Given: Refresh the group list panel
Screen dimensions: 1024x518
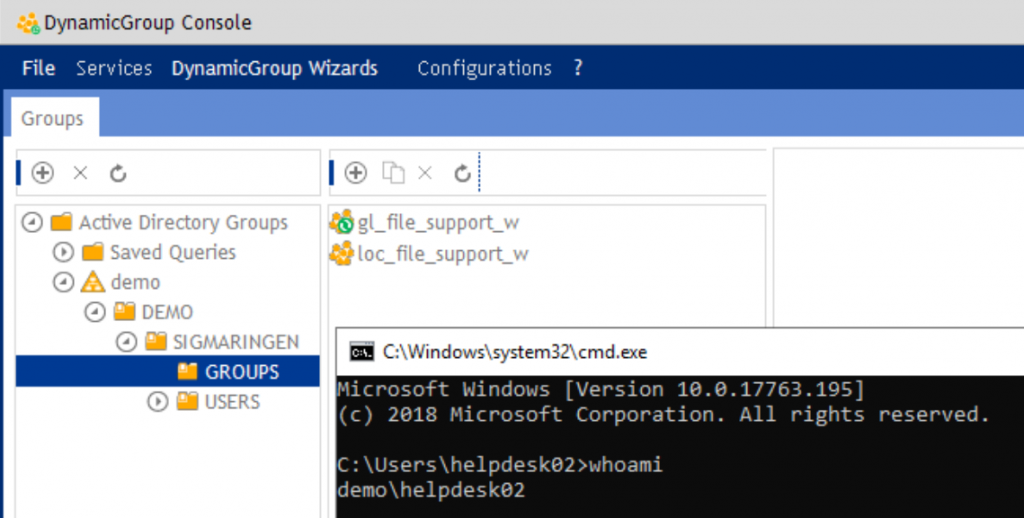Looking at the screenshot, I should 462,173.
